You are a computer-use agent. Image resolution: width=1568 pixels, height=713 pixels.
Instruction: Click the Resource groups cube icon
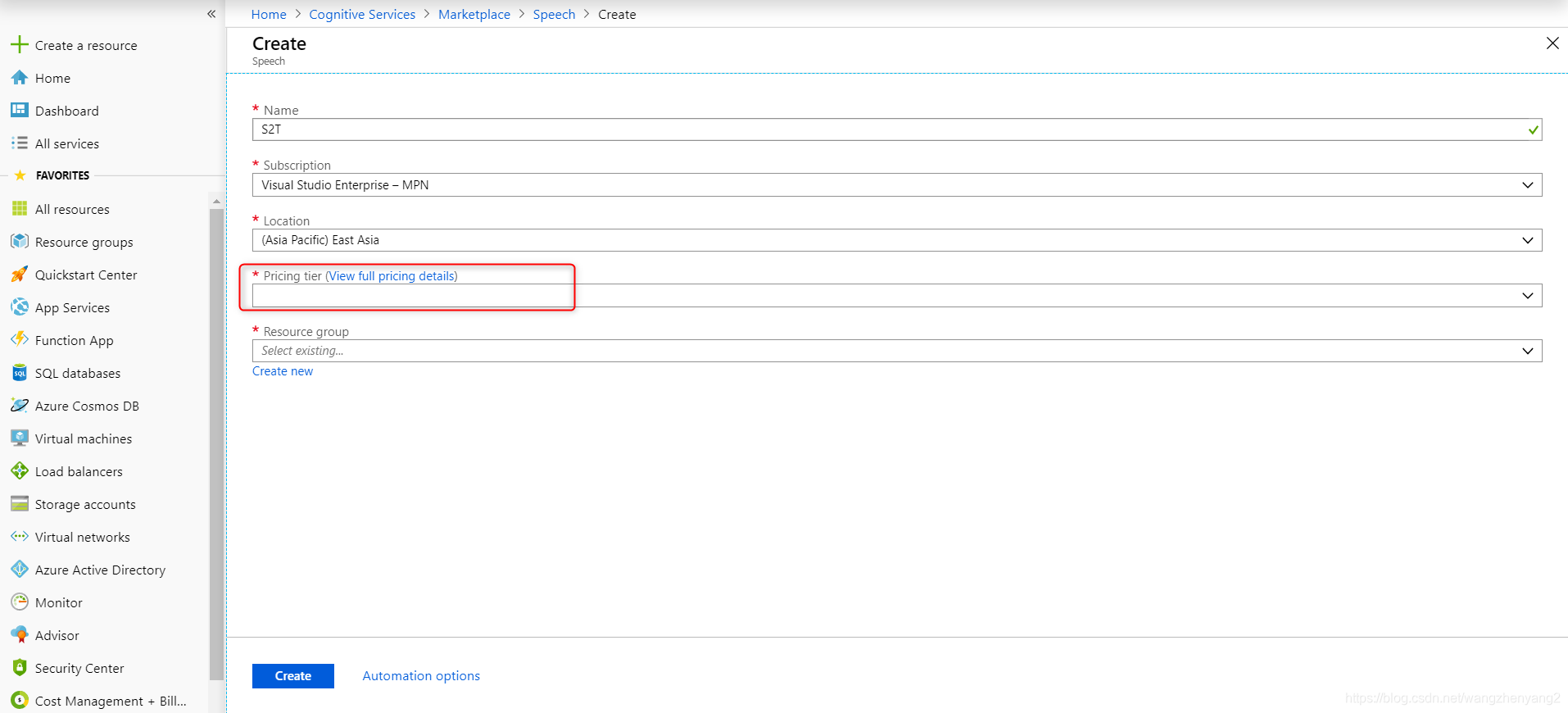(20, 241)
